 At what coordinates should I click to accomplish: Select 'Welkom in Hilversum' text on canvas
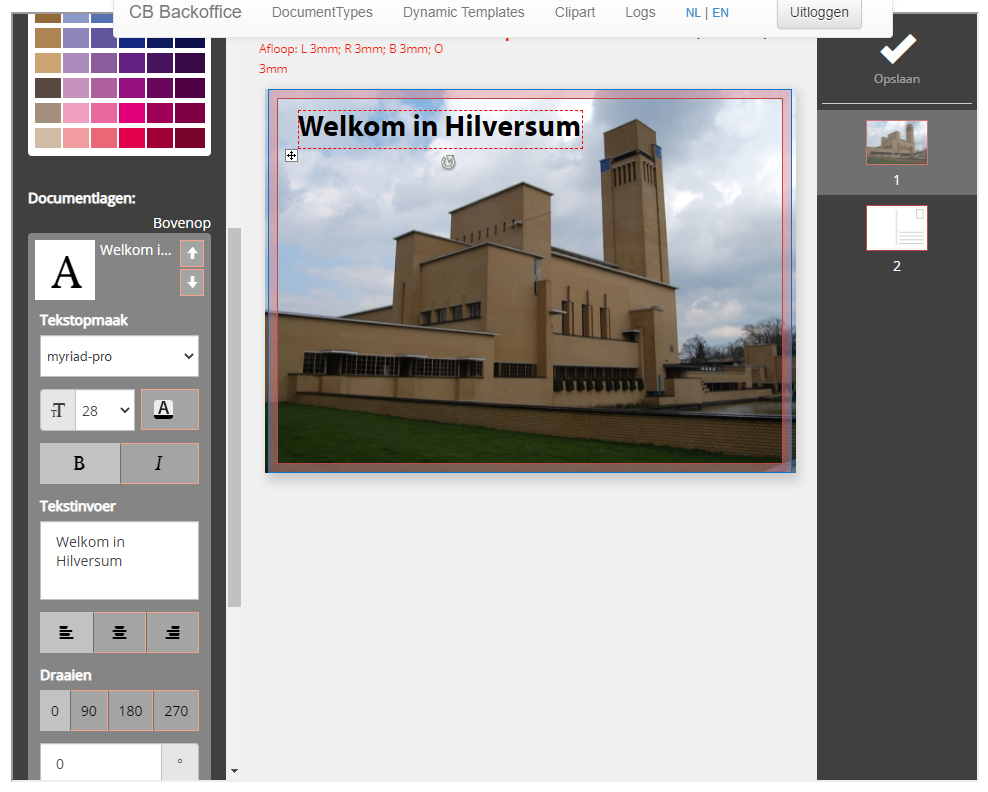pos(440,127)
